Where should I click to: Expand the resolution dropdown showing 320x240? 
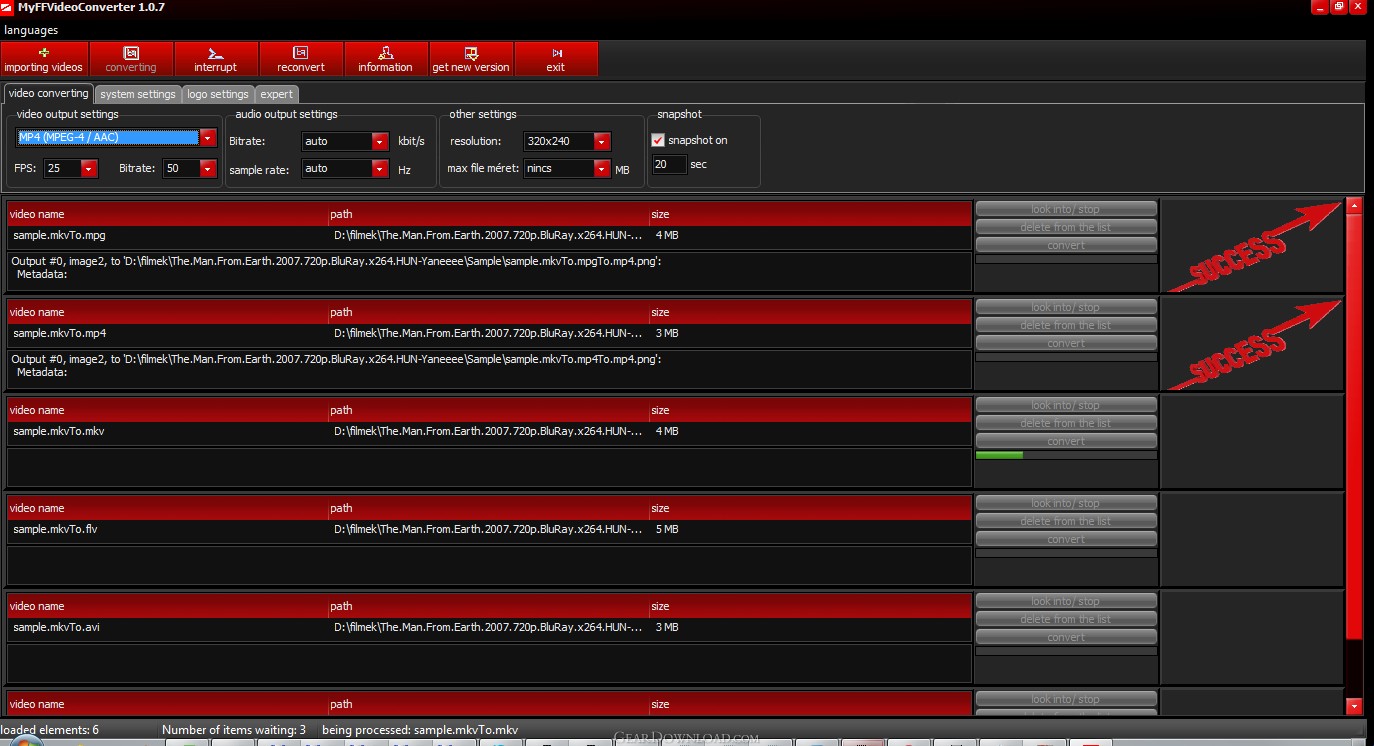pos(602,142)
